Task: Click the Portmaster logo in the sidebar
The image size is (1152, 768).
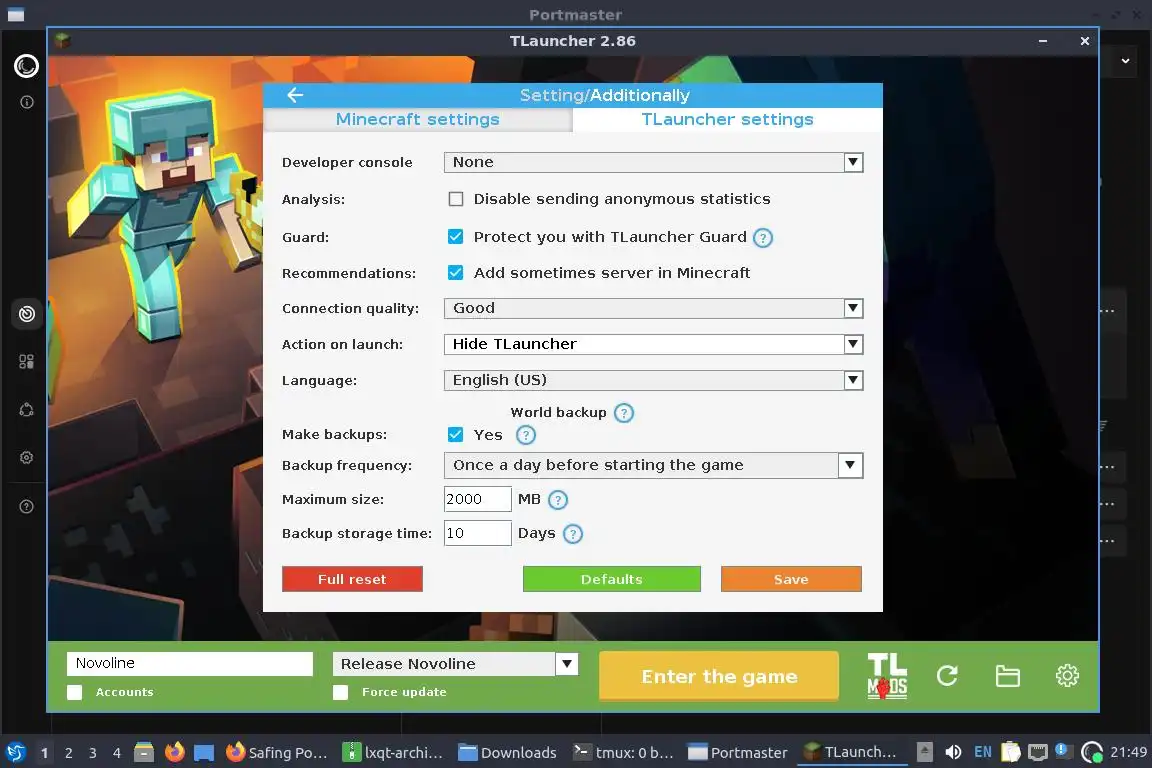Action: [x=26, y=66]
